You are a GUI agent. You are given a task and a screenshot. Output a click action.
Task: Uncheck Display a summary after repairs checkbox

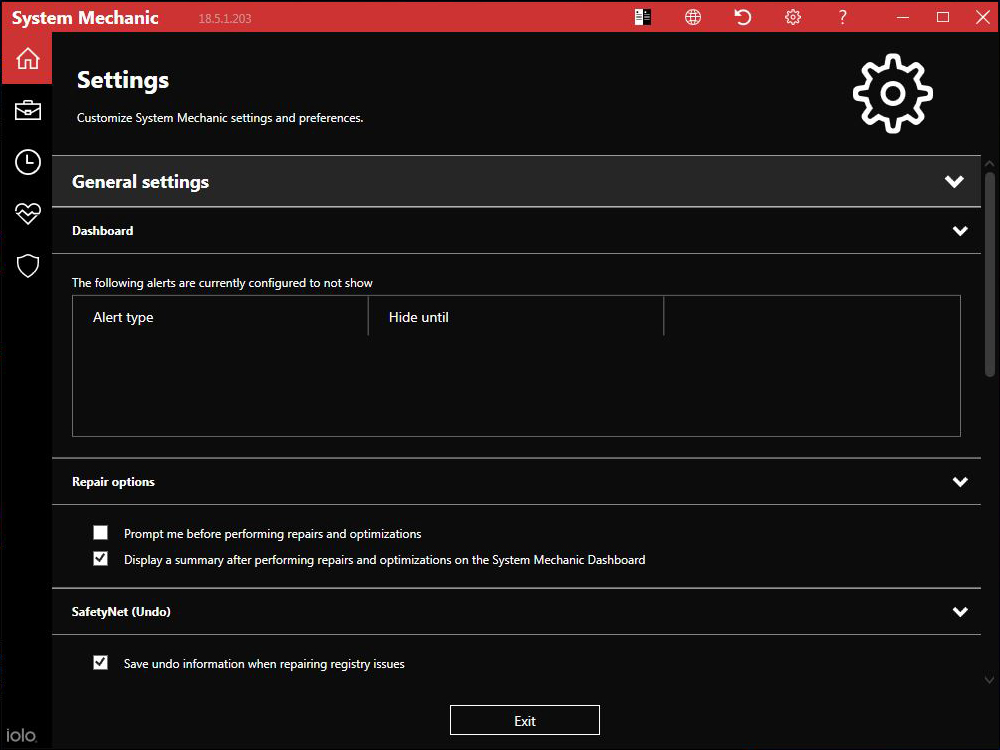click(100, 559)
